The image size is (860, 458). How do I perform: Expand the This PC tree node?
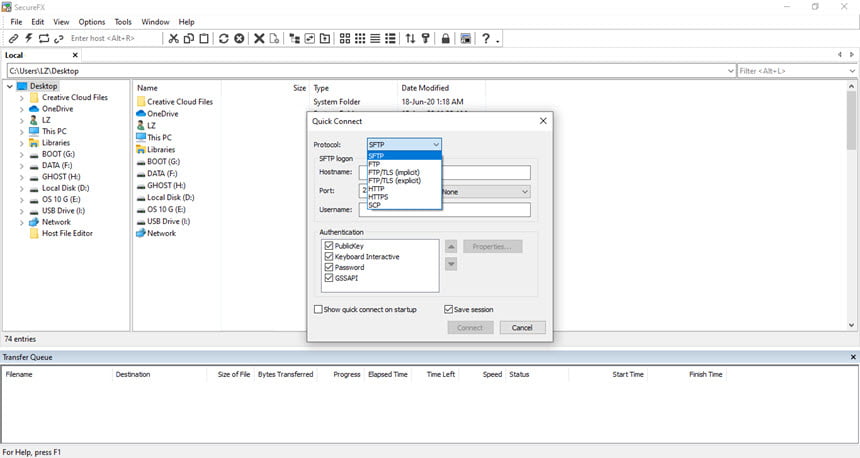coord(21,132)
